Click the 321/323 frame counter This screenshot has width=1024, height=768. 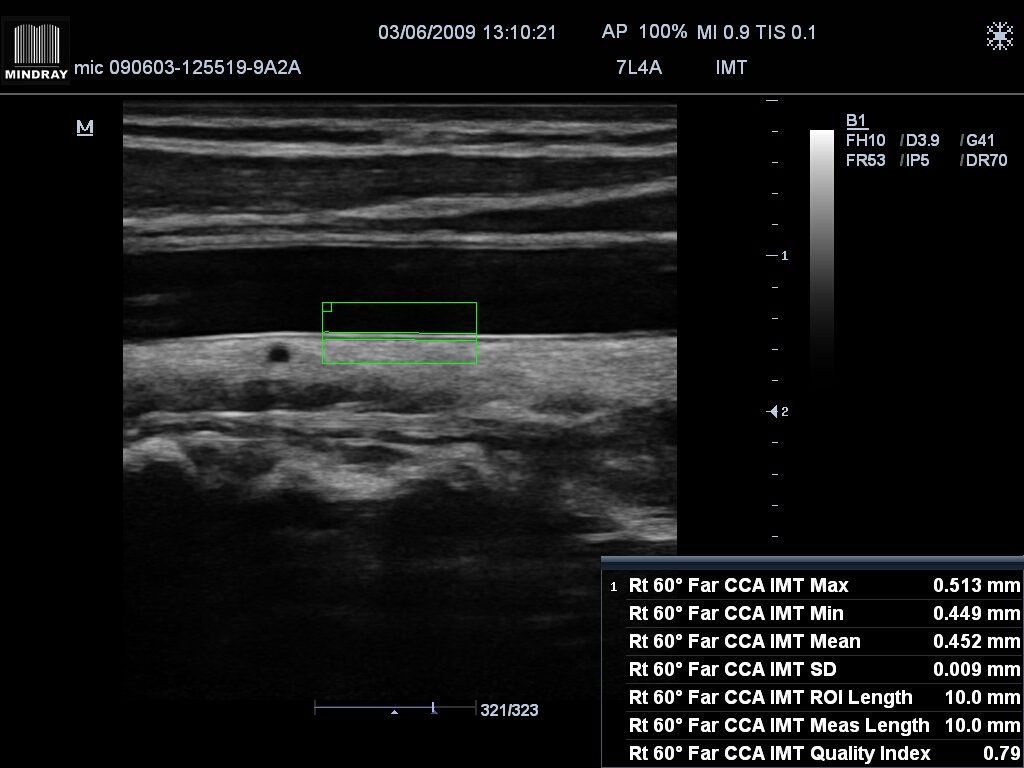(x=510, y=711)
